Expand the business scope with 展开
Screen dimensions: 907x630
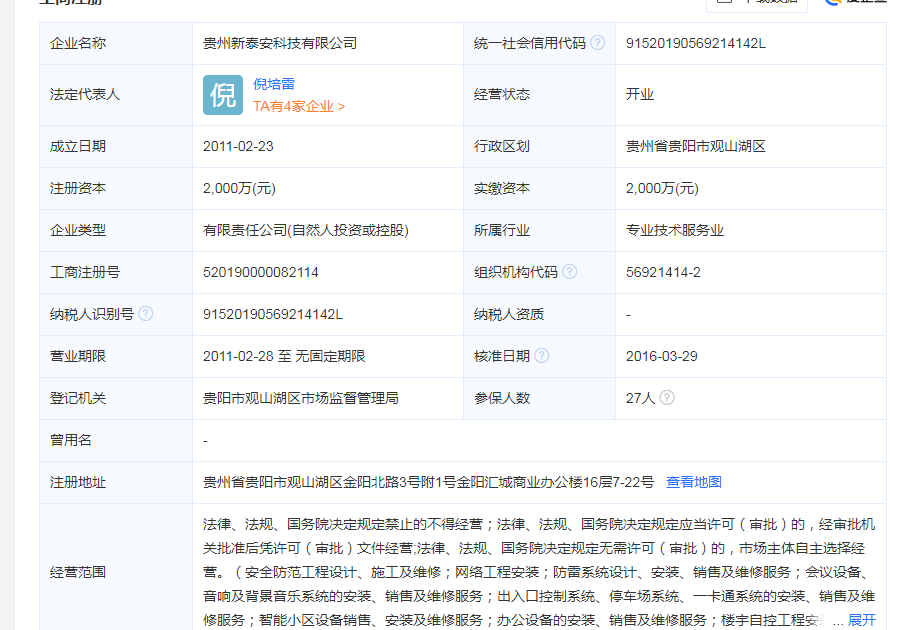[862, 620]
